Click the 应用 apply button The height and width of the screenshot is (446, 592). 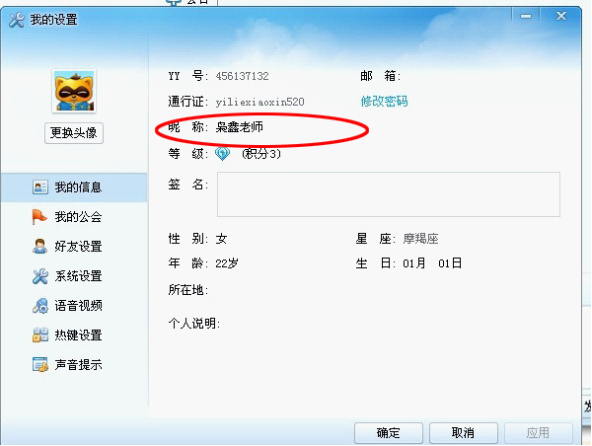[538, 433]
